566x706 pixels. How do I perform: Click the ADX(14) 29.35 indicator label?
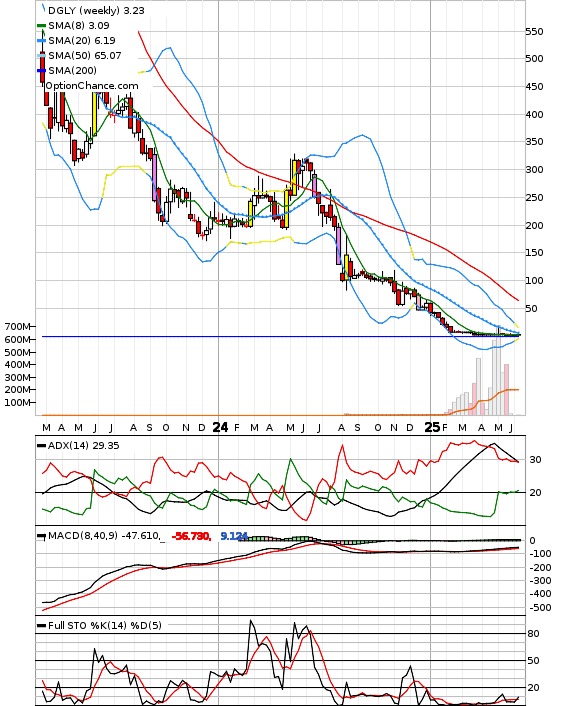pos(83,446)
